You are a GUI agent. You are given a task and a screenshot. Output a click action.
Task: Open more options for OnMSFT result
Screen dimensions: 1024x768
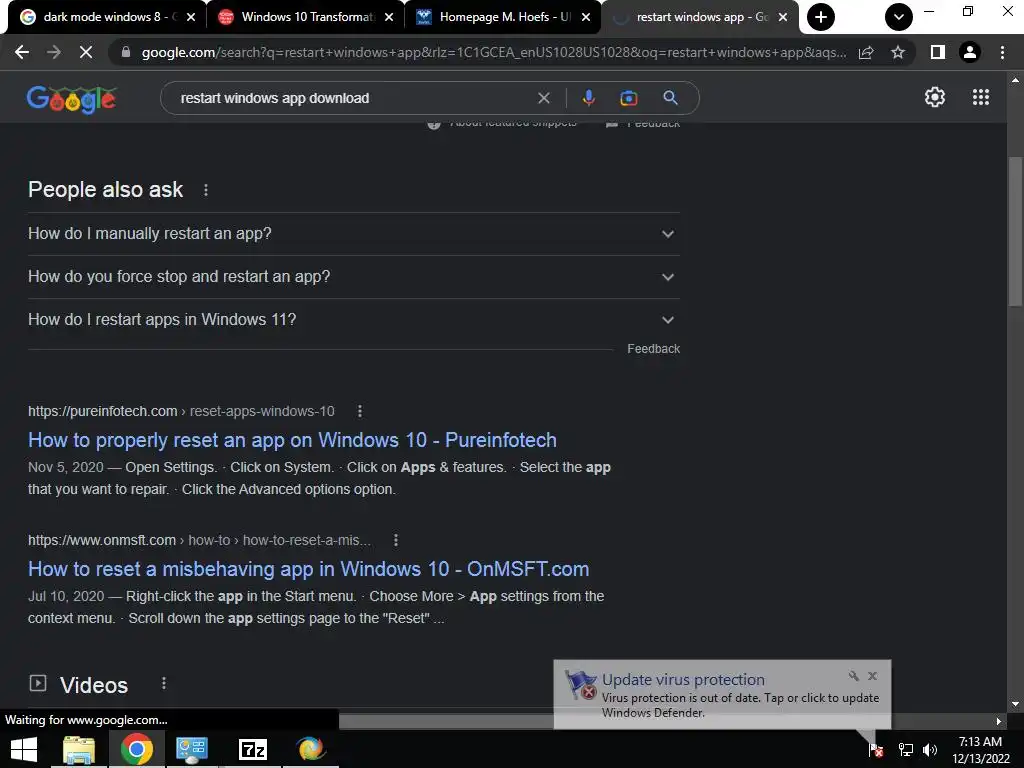point(396,540)
